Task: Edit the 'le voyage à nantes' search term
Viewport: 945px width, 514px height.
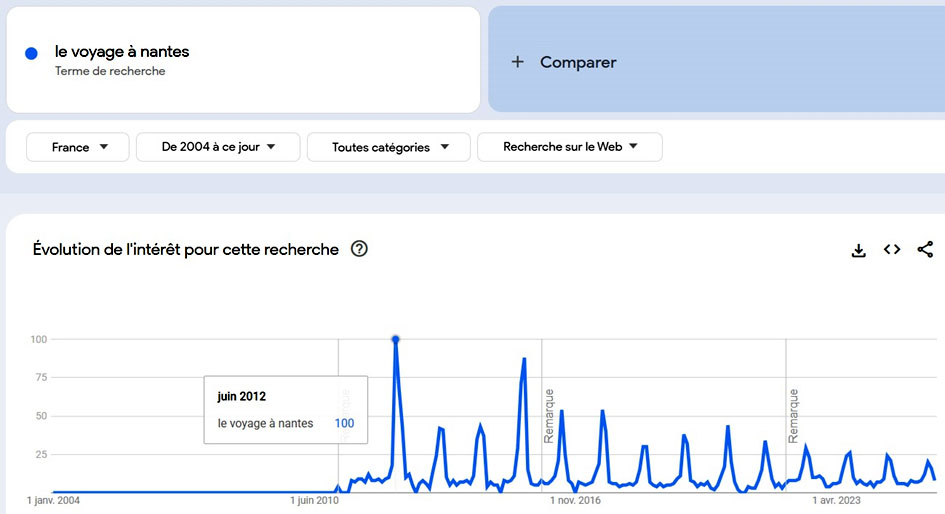Action: pos(122,52)
